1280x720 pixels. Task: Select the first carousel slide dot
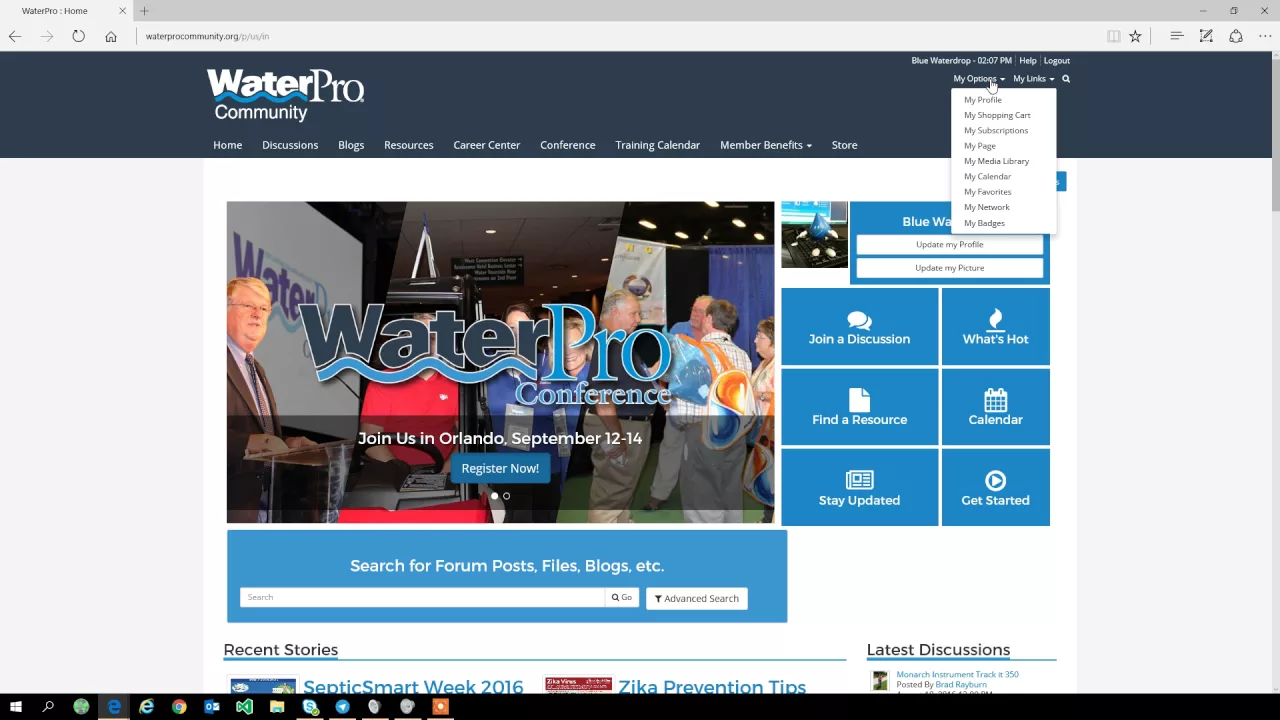click(494, 496)
